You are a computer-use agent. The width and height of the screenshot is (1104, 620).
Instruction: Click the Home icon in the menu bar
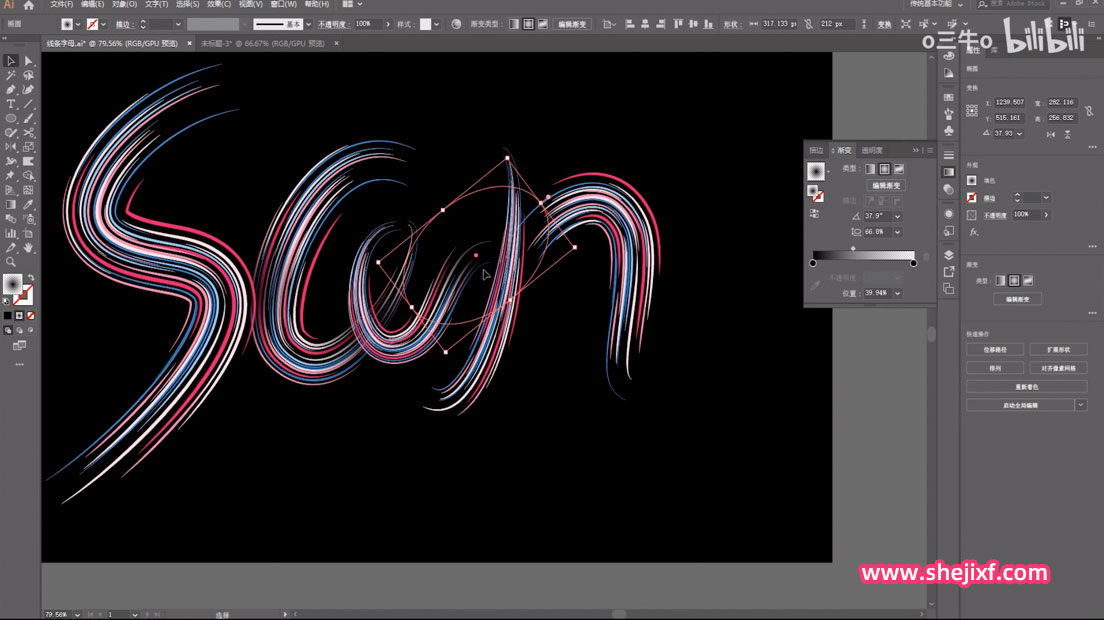pos(28,5)
